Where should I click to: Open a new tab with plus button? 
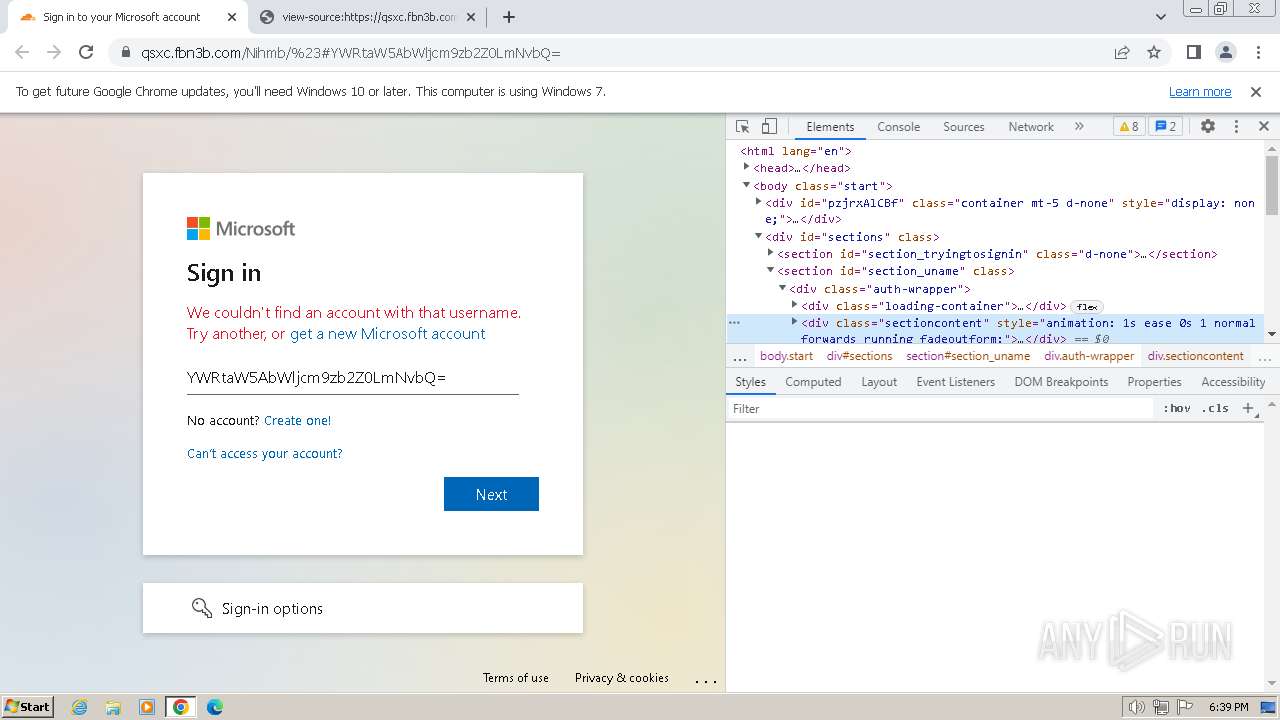coord(509,17)
